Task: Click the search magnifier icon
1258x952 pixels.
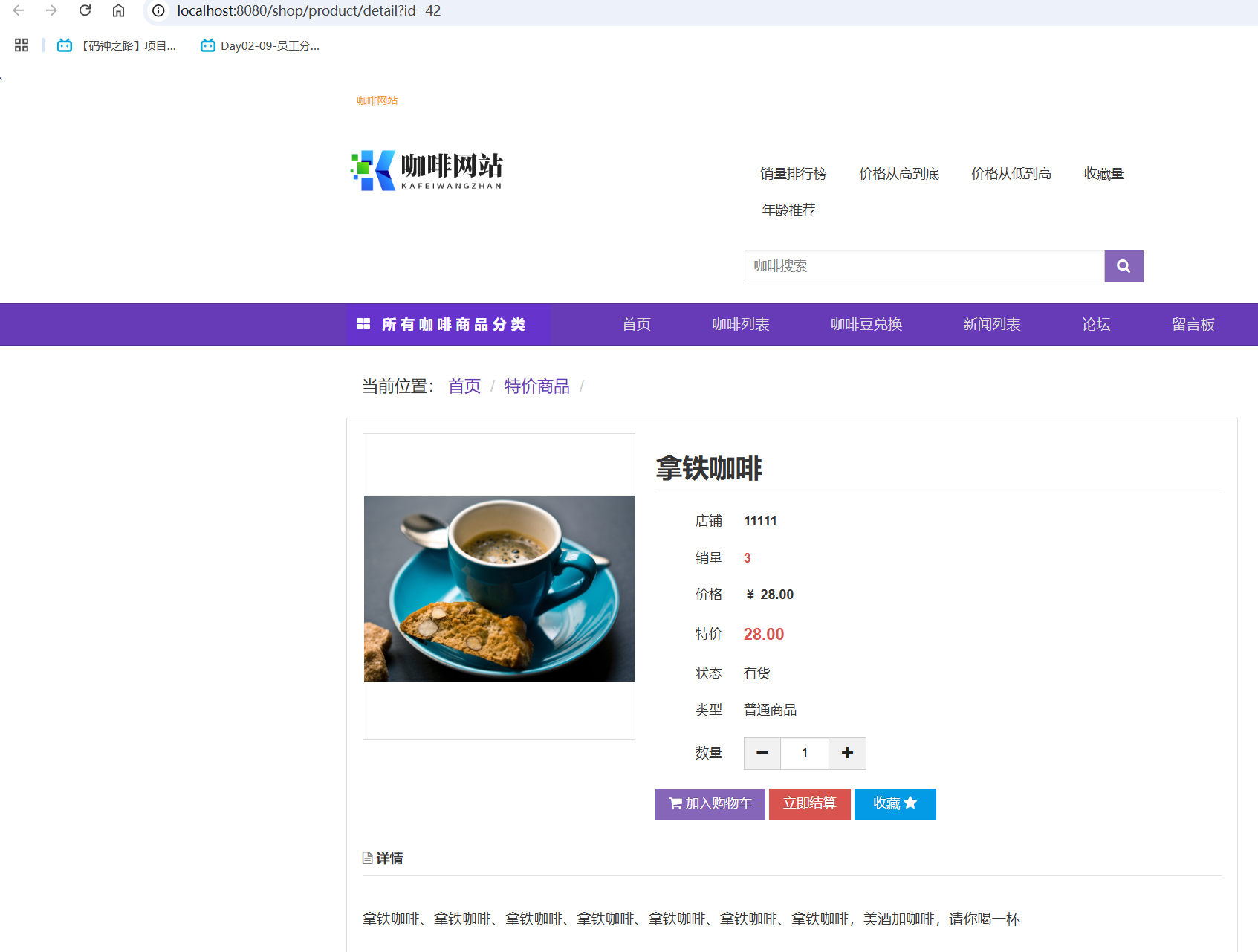Action: click(x=1123, y=266)
